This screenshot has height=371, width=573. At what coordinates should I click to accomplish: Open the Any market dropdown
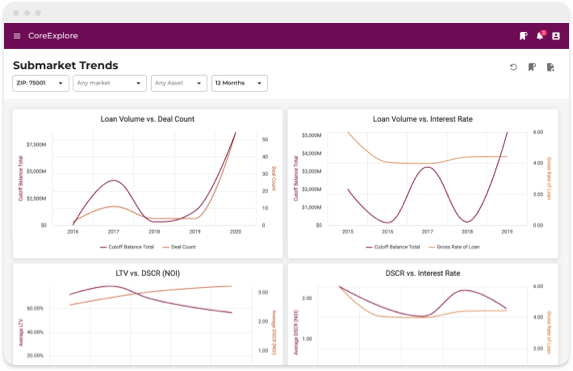(110, 83)
